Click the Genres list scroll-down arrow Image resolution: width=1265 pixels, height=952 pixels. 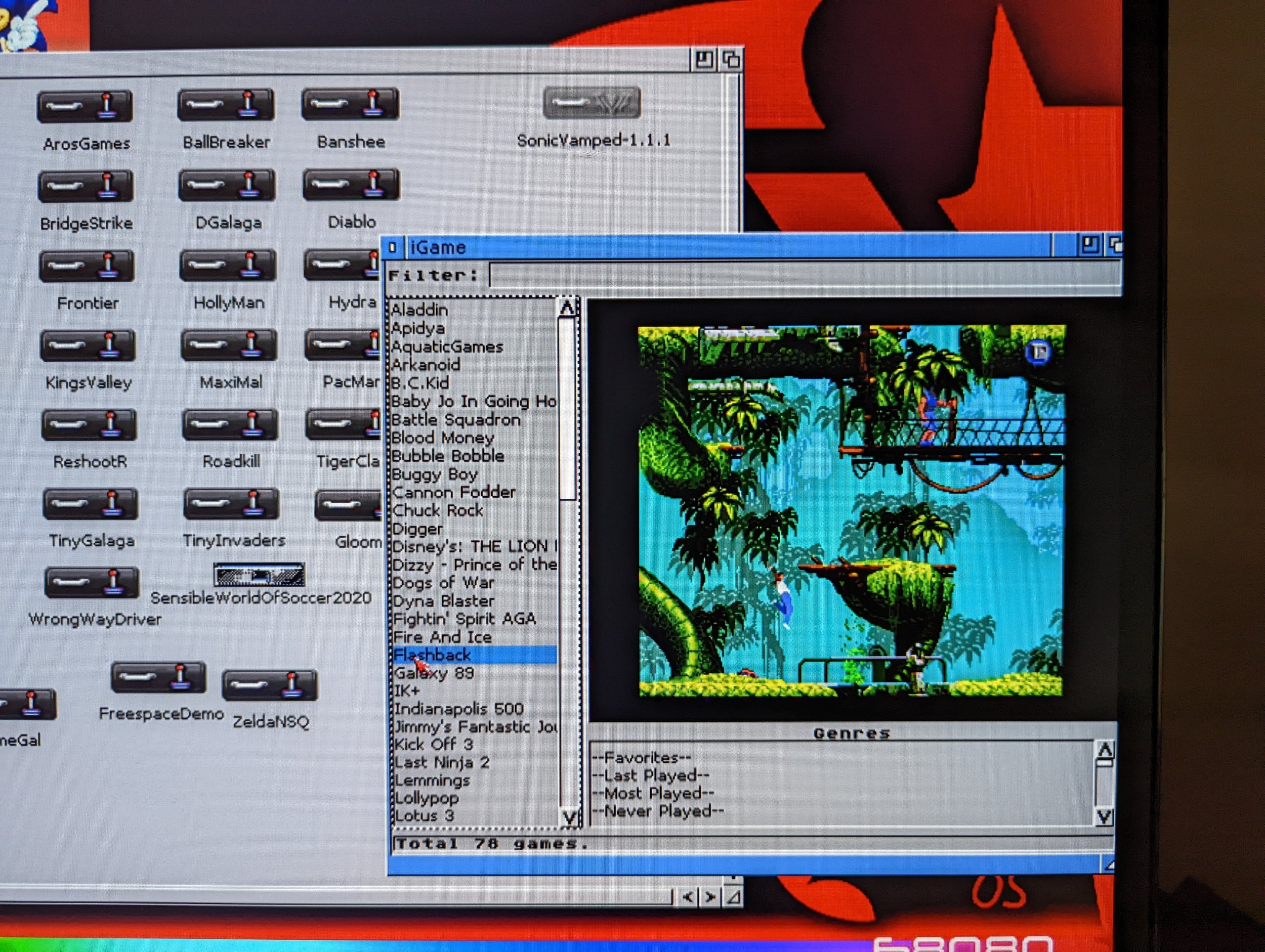pos(1105,816)
